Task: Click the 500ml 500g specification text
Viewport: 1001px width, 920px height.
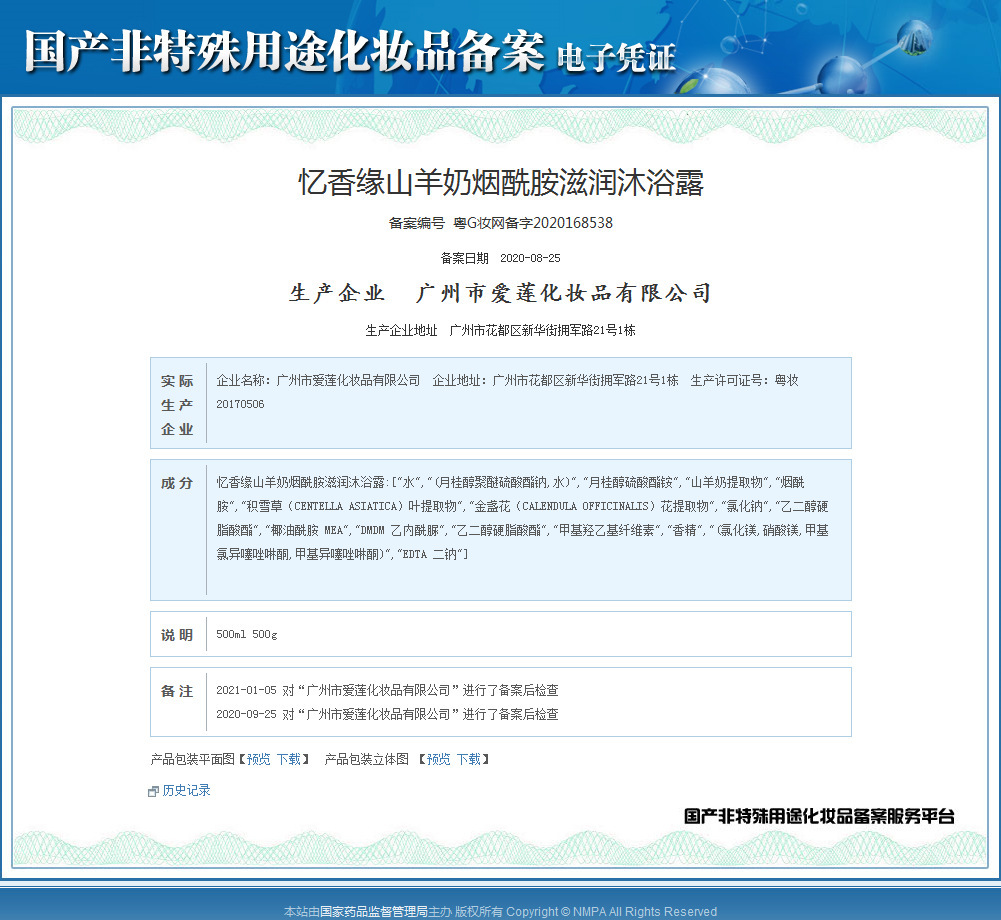Action: 246,634
